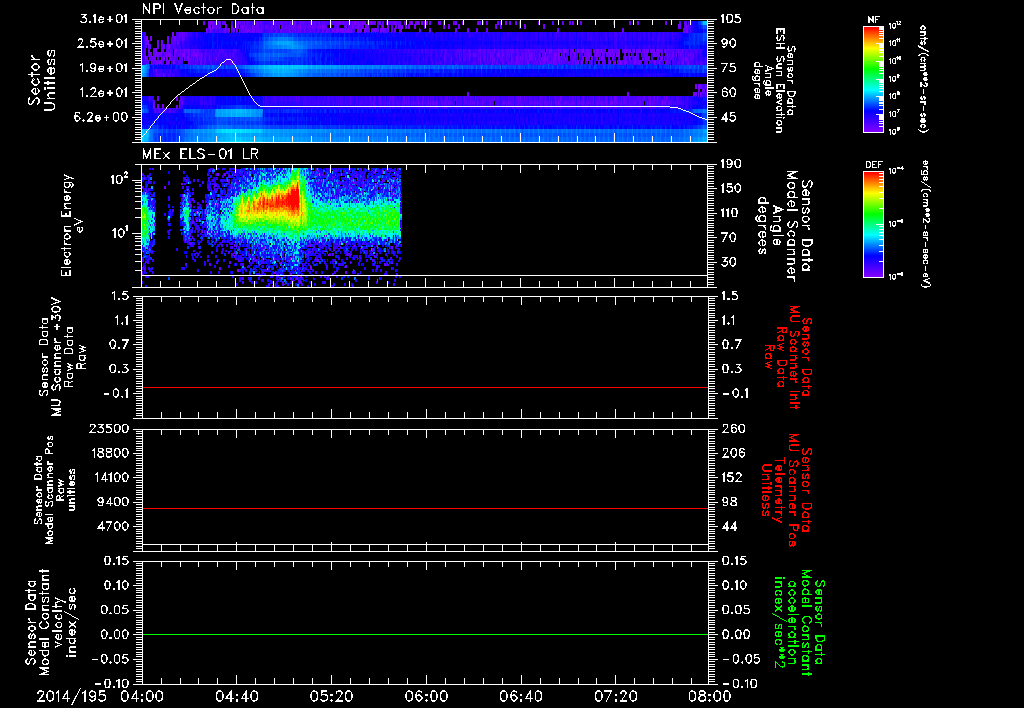Click the red MU Scanner Pos Telemetry label

786,490
